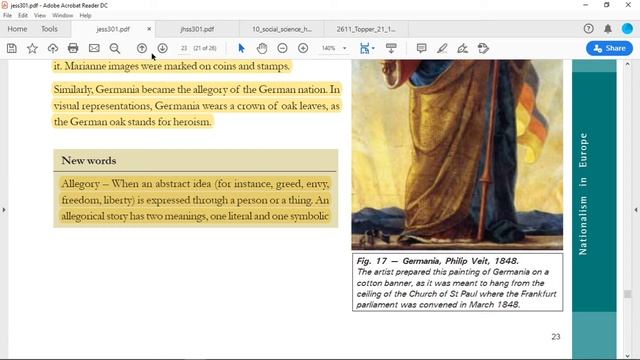Click the highlighted 'Similarly, Germania became the allegory' sentence

196,105
